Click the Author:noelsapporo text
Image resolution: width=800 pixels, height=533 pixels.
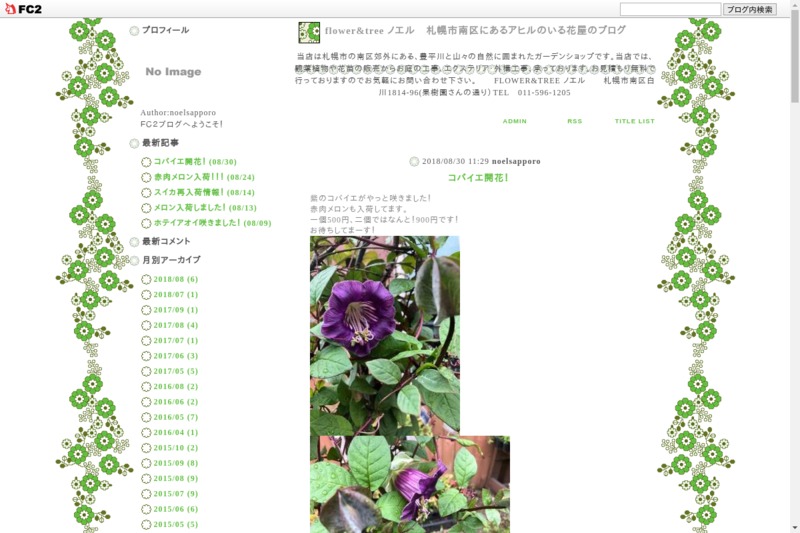click(178, 113)
